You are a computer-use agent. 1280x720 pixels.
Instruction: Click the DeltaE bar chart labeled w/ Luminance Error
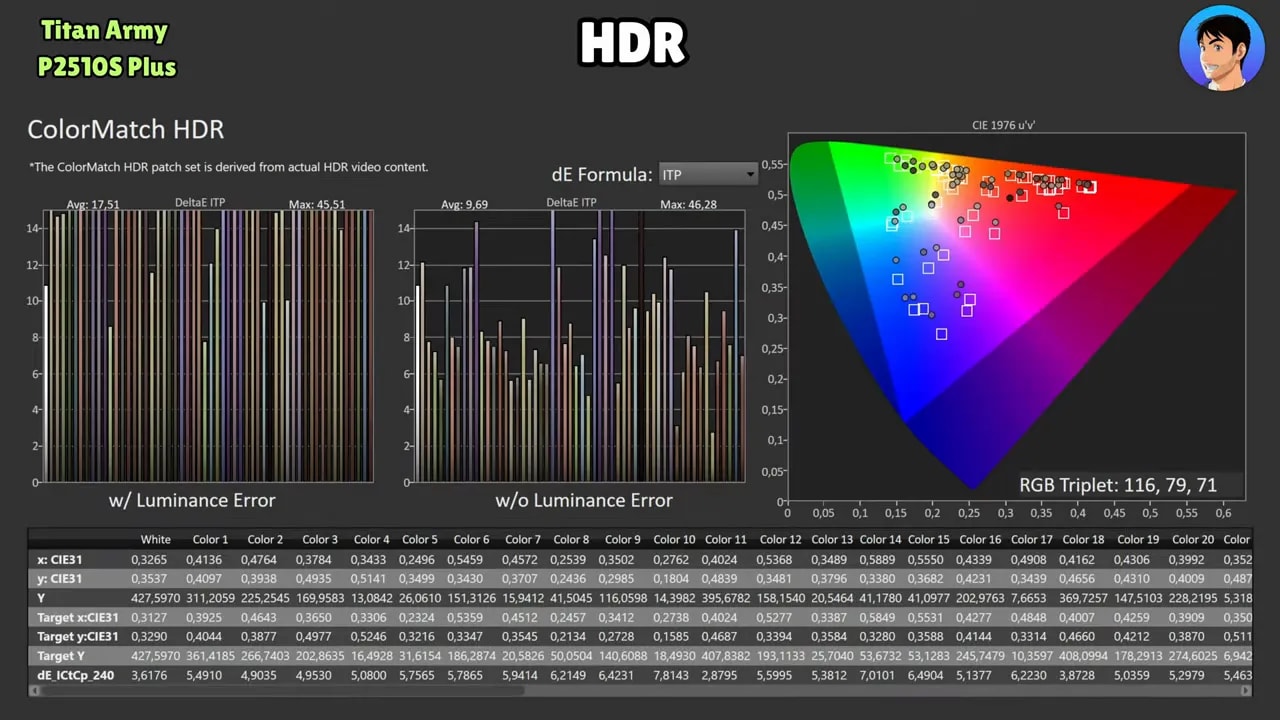tap(208, 346)
